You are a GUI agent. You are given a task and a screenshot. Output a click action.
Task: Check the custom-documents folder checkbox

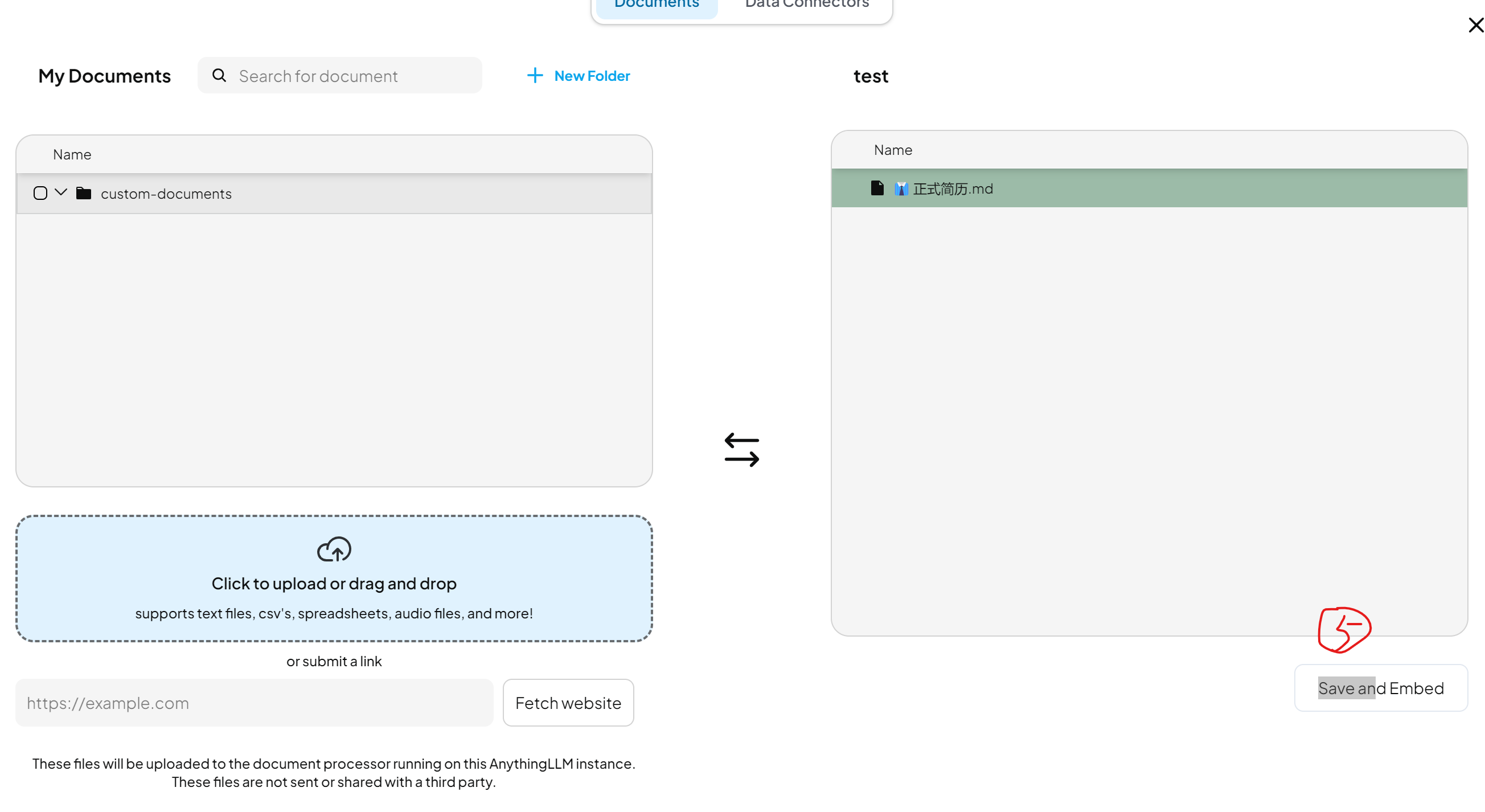pyautogui.click(x=40, y=193)
